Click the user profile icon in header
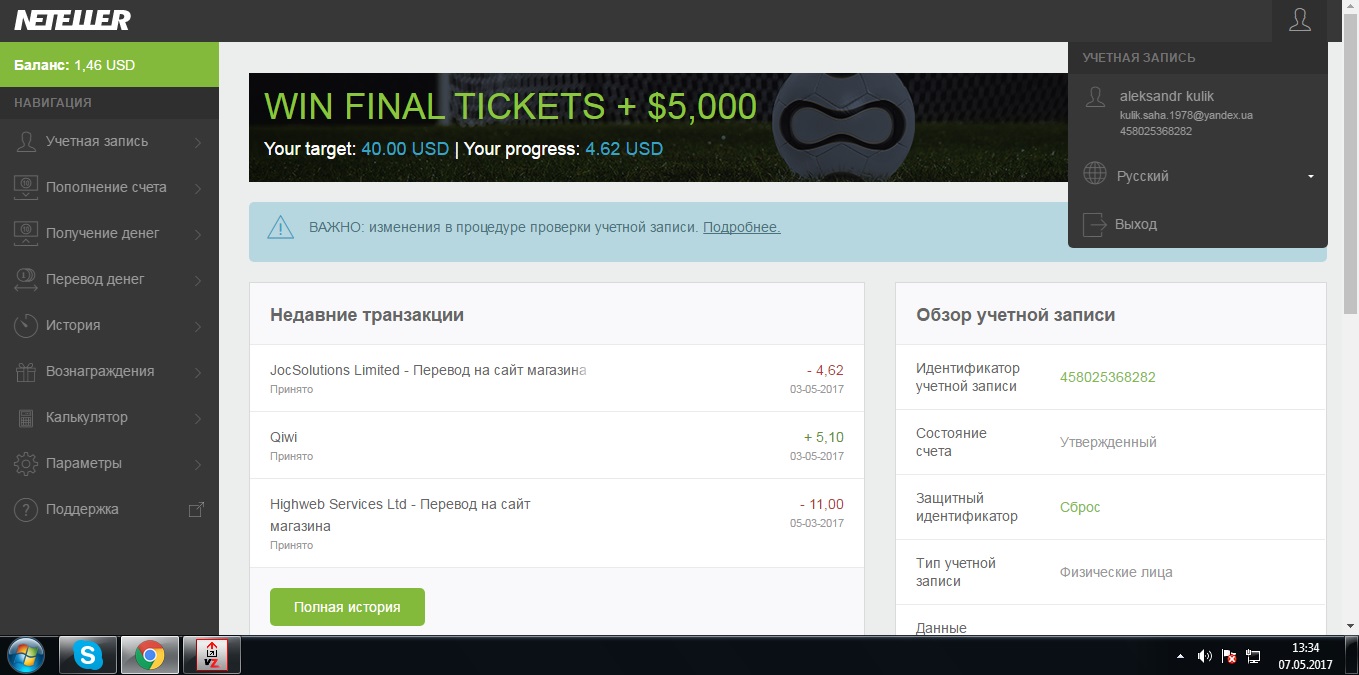 click(x=1299, y=20)
